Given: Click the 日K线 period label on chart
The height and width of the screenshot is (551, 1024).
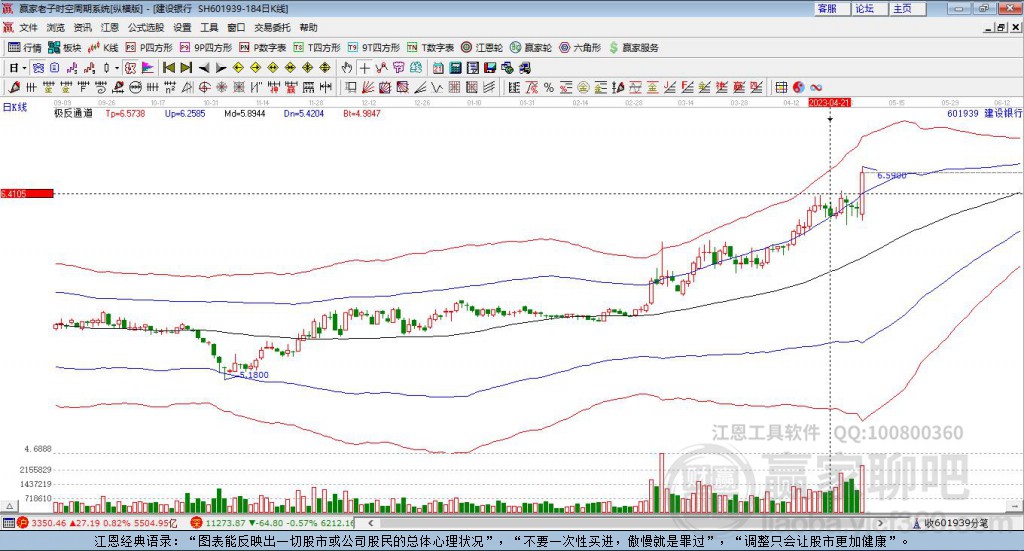Looking at the screenshot, I should point(15,105).
